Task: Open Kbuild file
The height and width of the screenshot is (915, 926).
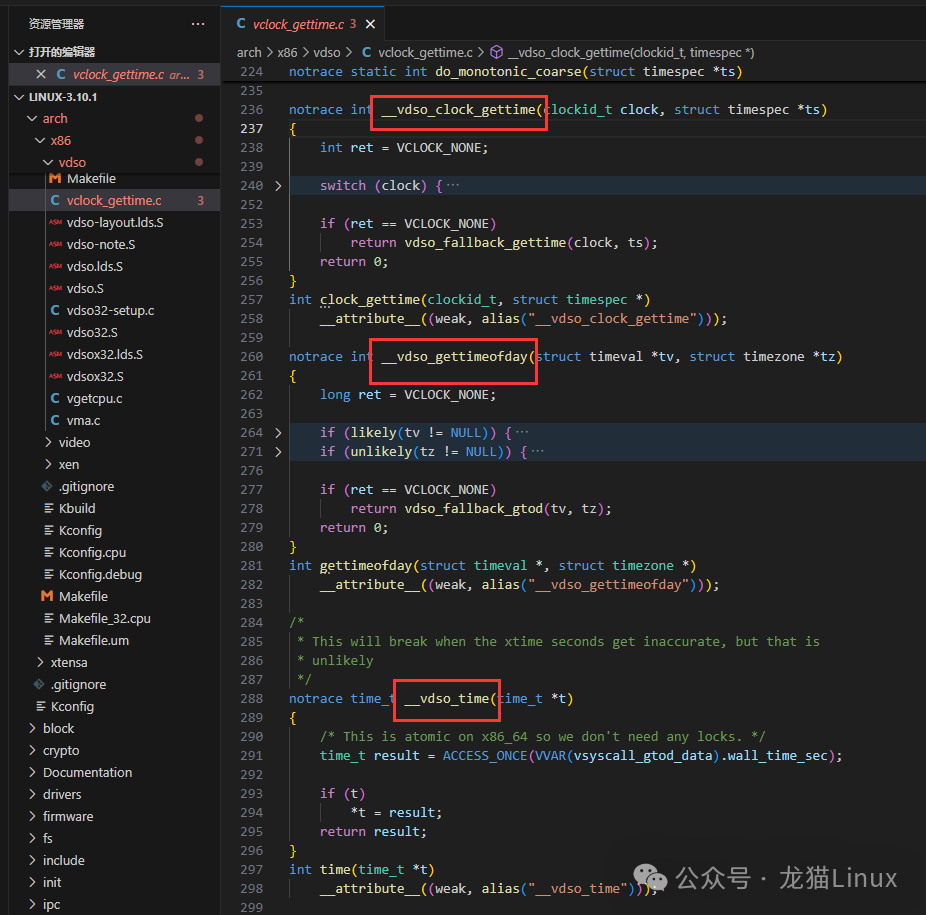Action: click(x=115, y=508)
